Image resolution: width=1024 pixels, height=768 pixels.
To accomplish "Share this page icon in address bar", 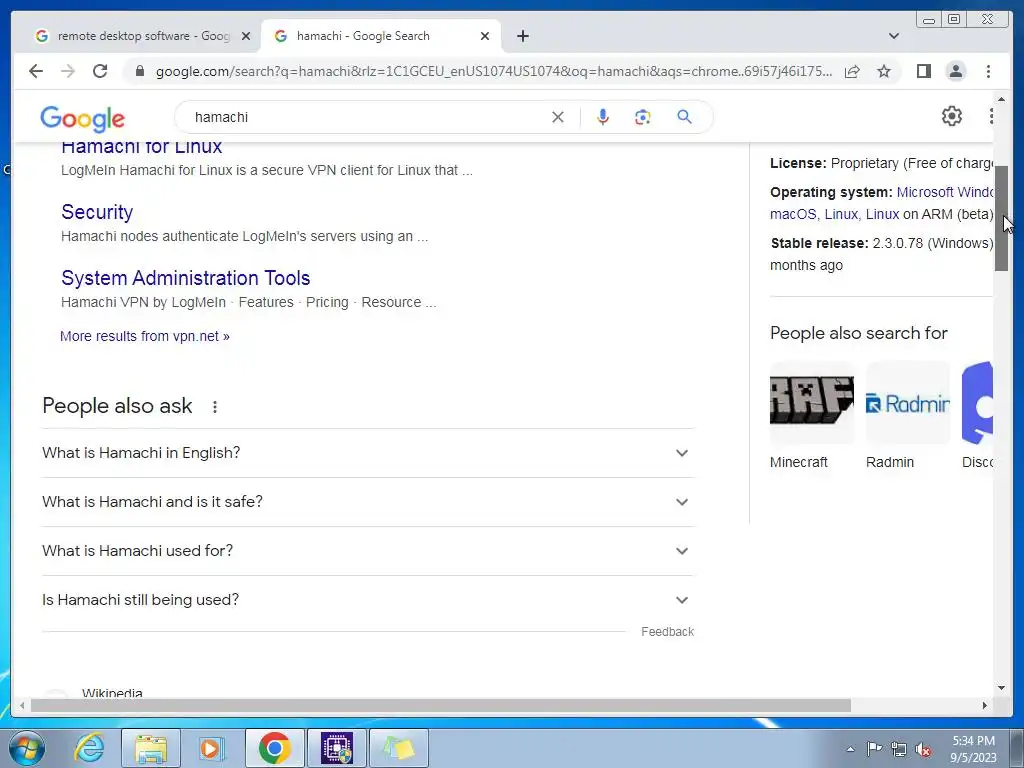I will [852, 71].
